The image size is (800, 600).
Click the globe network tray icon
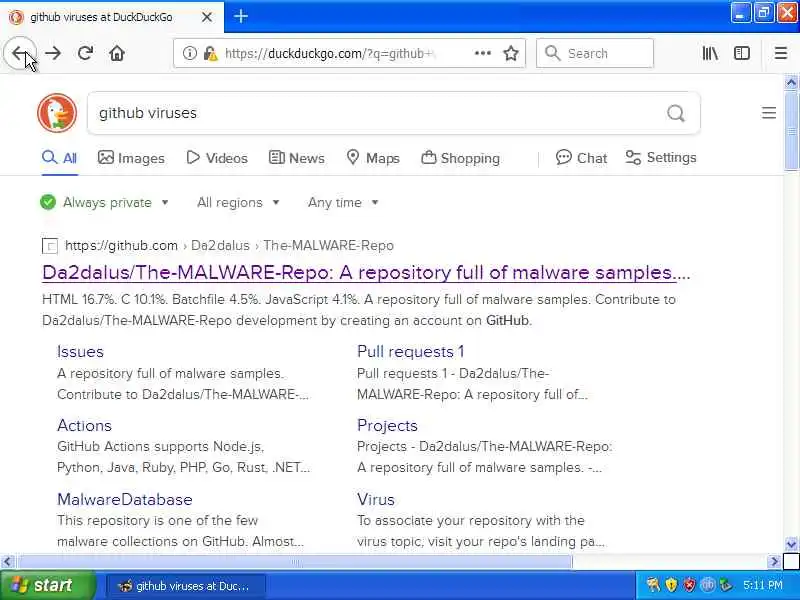click(x=707, y=585)
